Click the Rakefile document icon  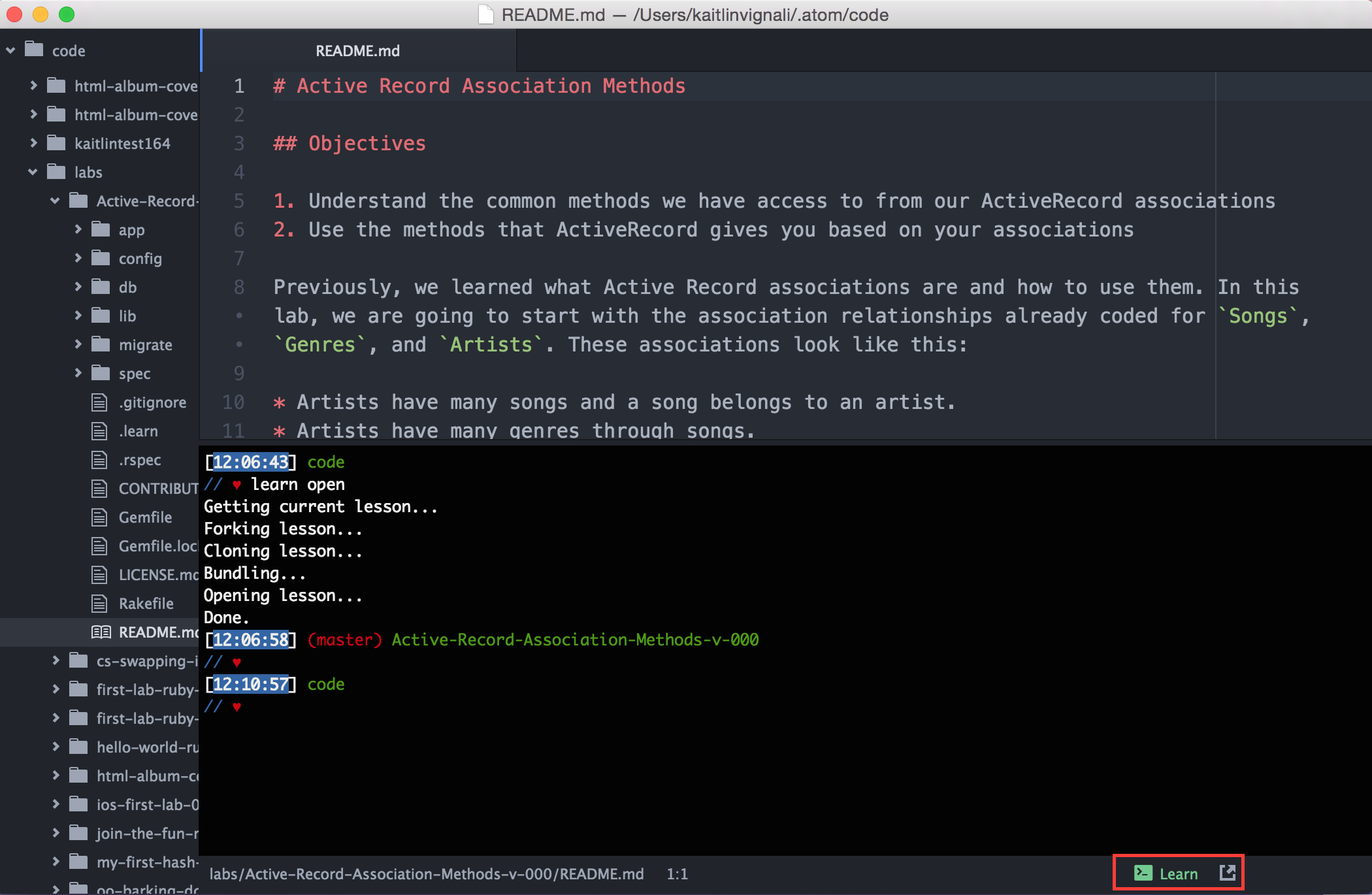(x=98, y=603)
